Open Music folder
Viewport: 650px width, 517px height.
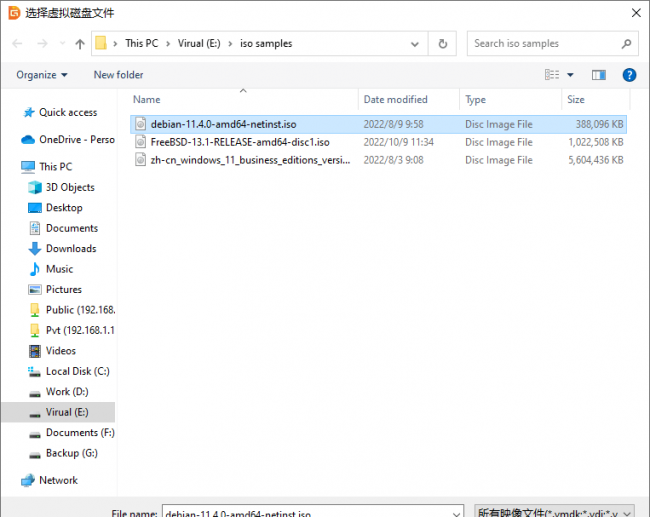(x=59, y=269)
